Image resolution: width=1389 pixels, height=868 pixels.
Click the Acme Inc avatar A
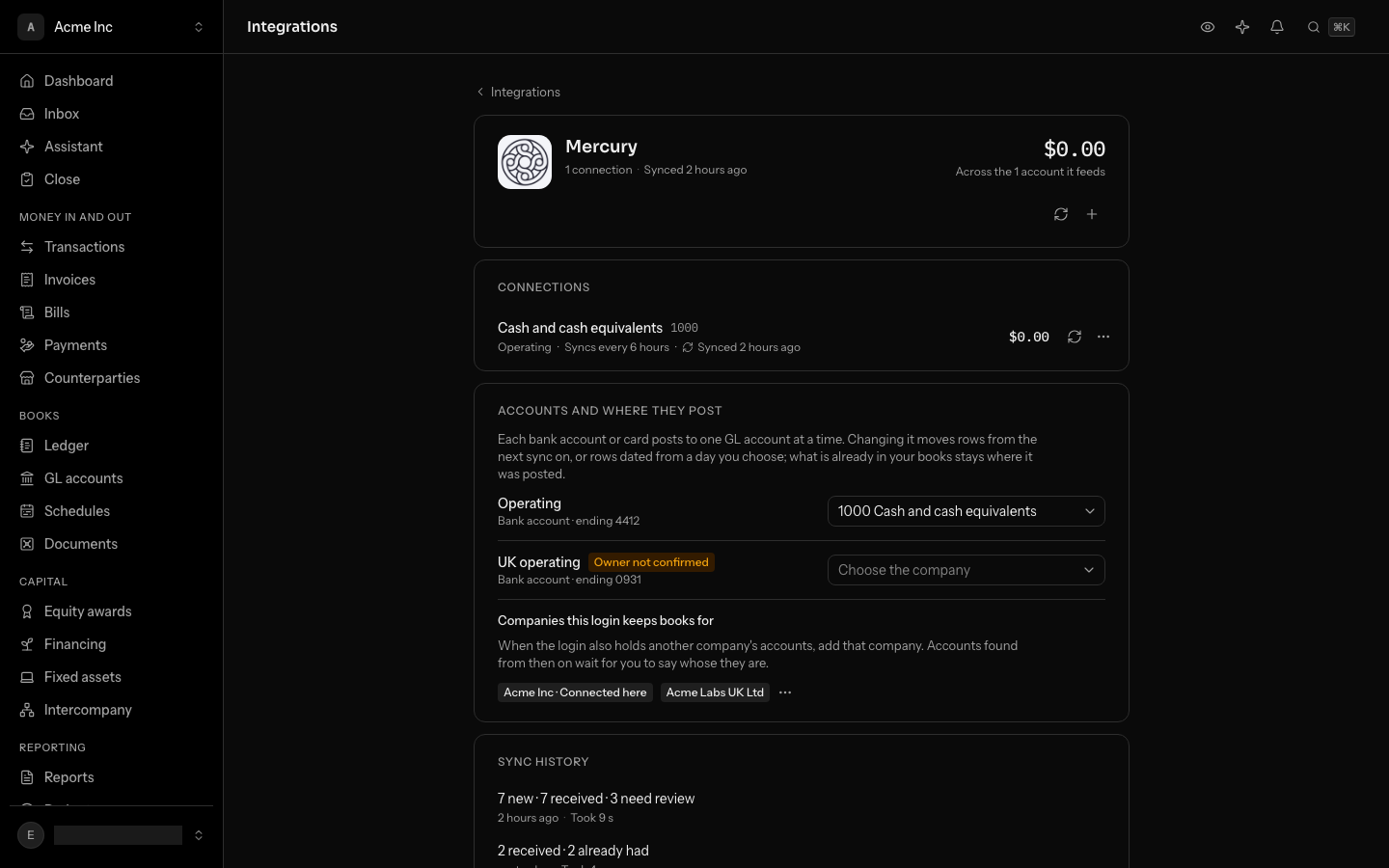[31, 27]
